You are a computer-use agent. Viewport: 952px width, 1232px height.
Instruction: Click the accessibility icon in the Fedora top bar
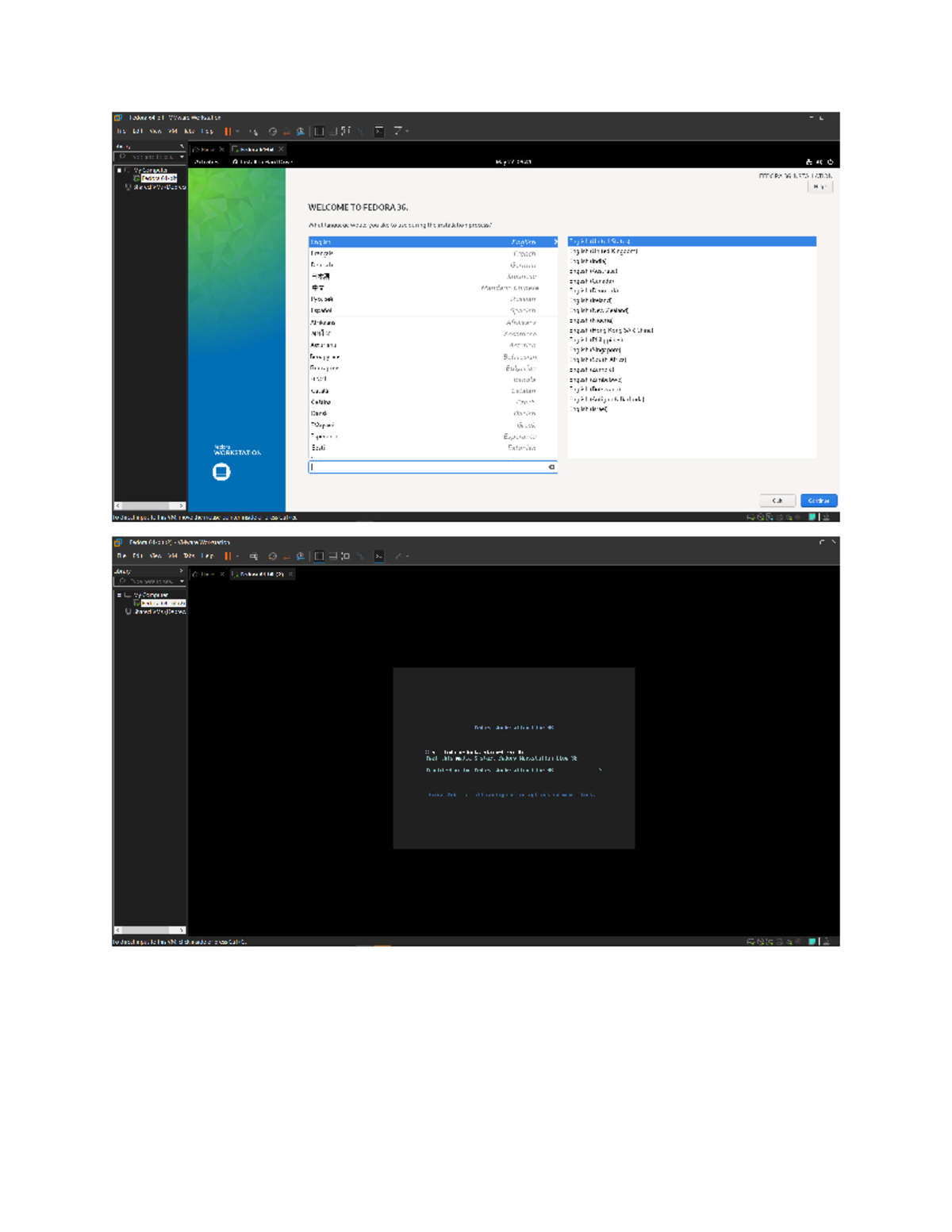[810, 162]
